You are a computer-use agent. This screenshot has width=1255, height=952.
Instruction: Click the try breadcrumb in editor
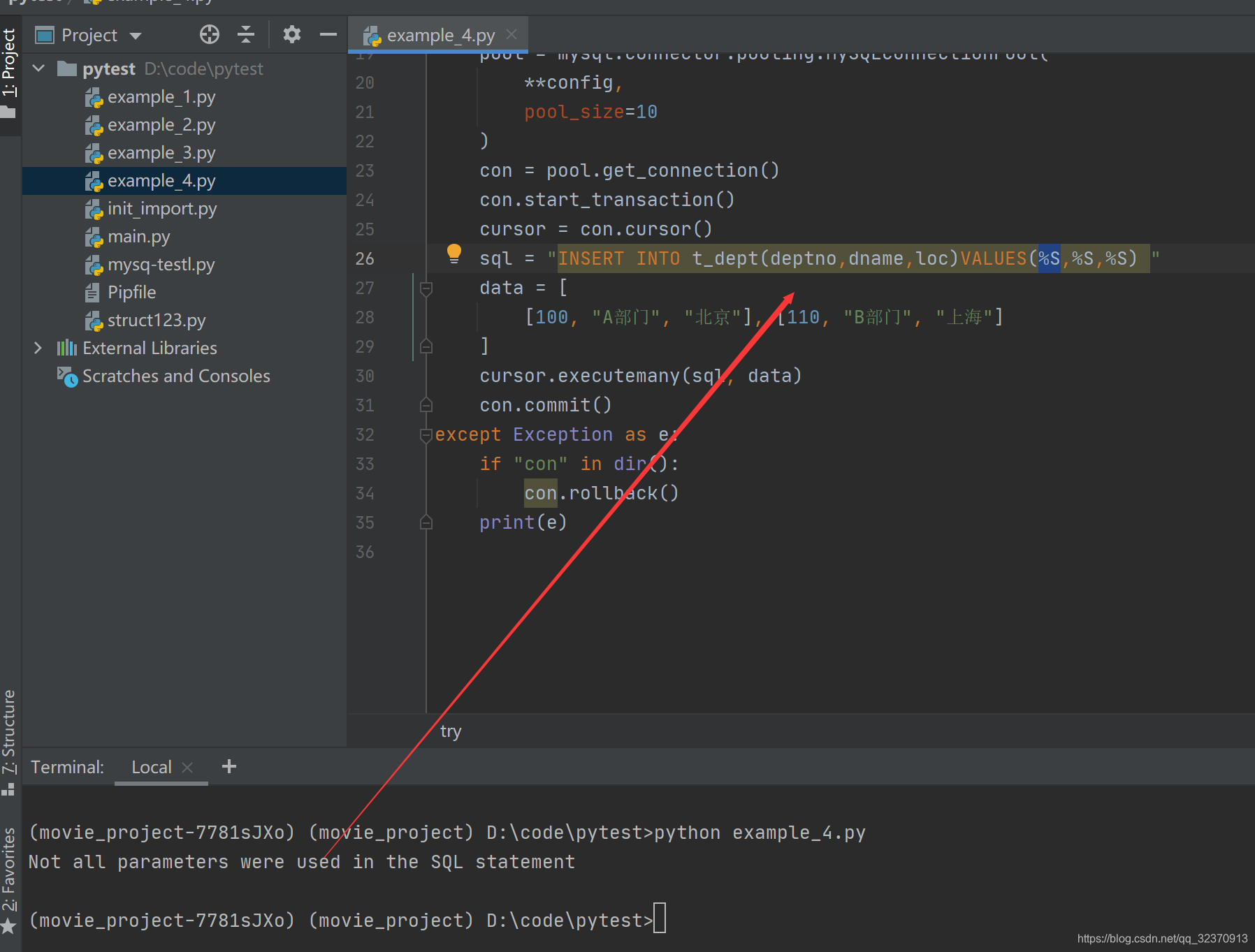pyautogui.click(x=451, y=731)
